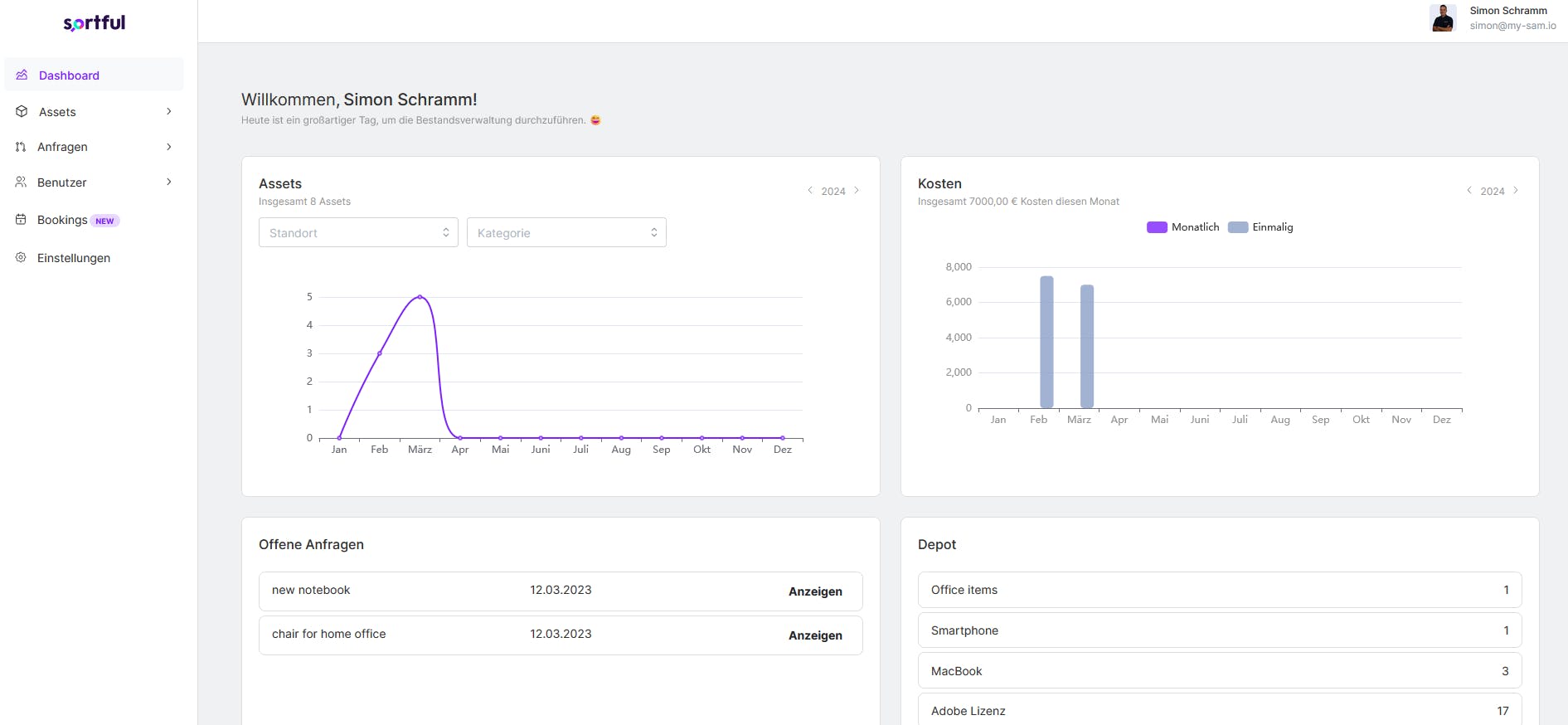
Task: Expand the Benutzer sidebar submenu chevron
Action: click(169, 182)
